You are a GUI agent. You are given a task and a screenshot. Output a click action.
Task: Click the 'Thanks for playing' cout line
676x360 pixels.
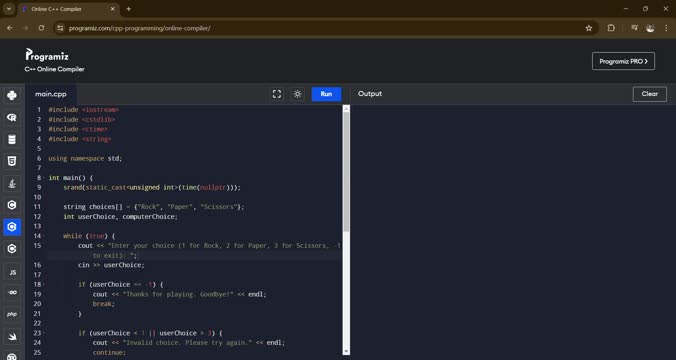[x=179, y=294]
